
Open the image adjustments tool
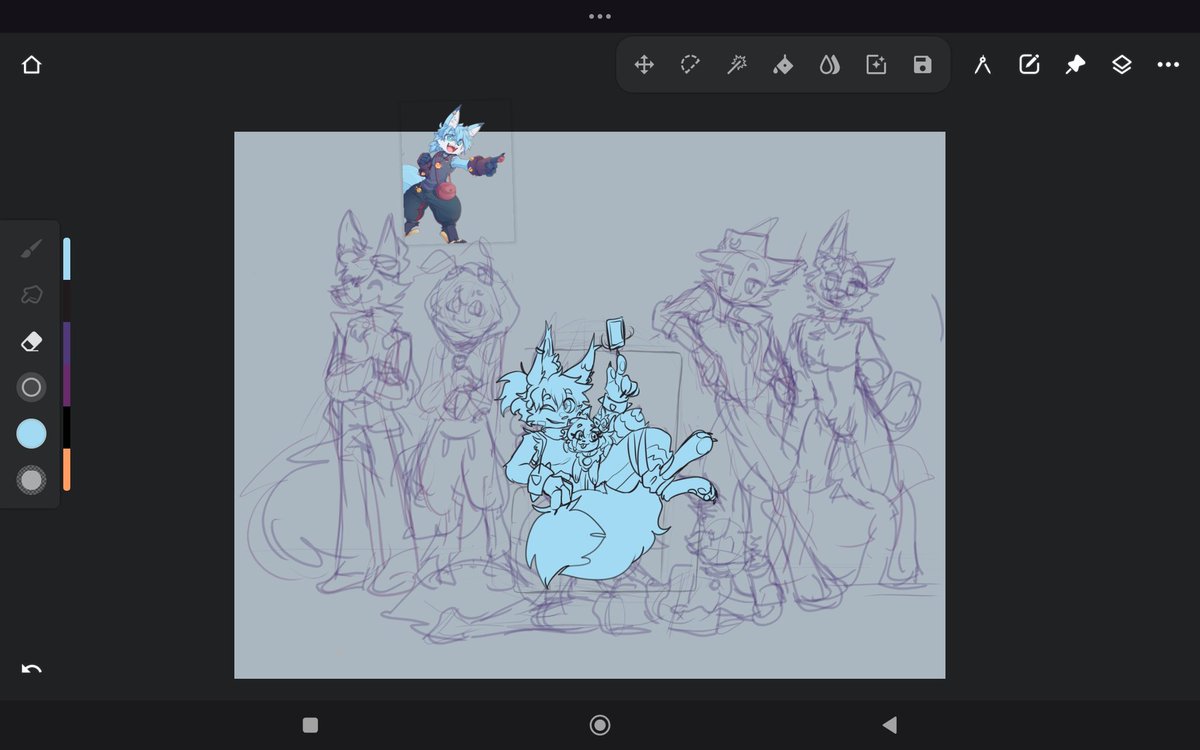click(875, 64)
